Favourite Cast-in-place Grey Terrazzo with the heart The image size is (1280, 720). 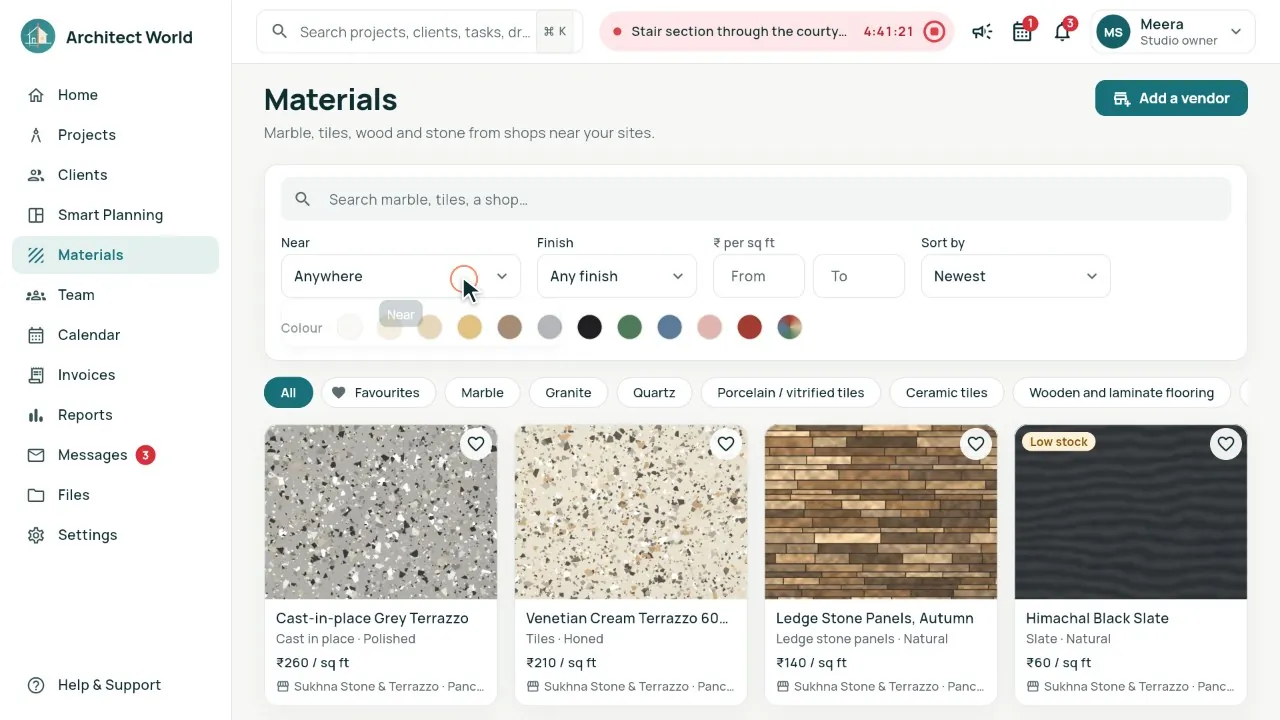[476, 444]
